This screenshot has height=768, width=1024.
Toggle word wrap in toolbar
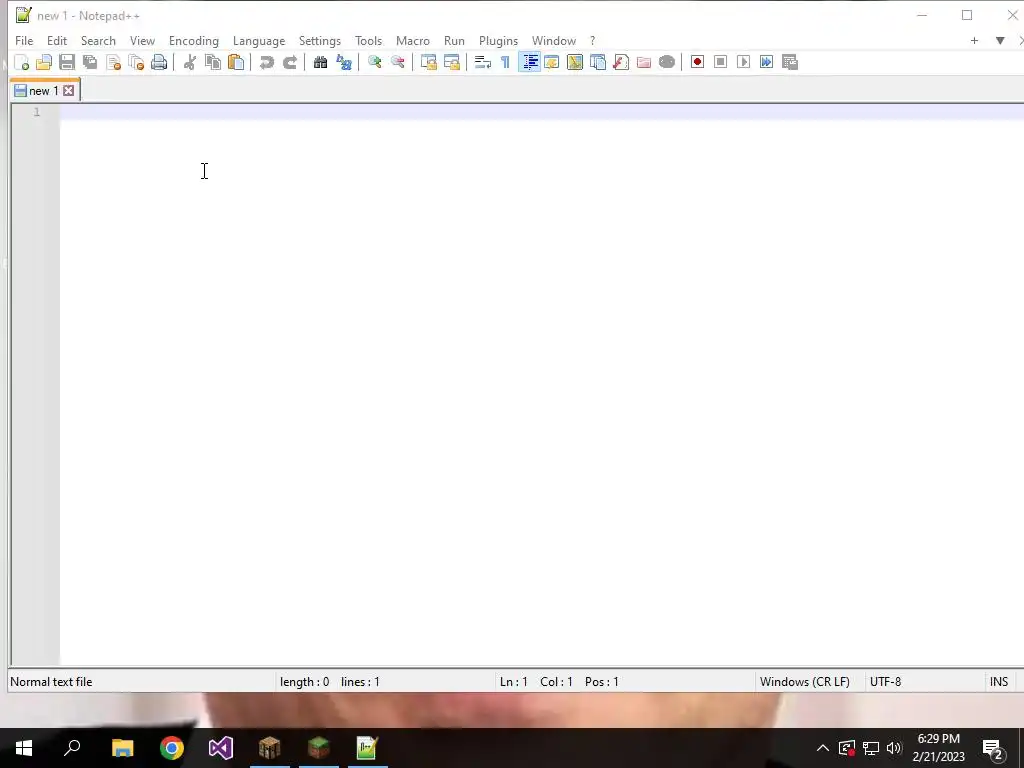click(483, 62)
